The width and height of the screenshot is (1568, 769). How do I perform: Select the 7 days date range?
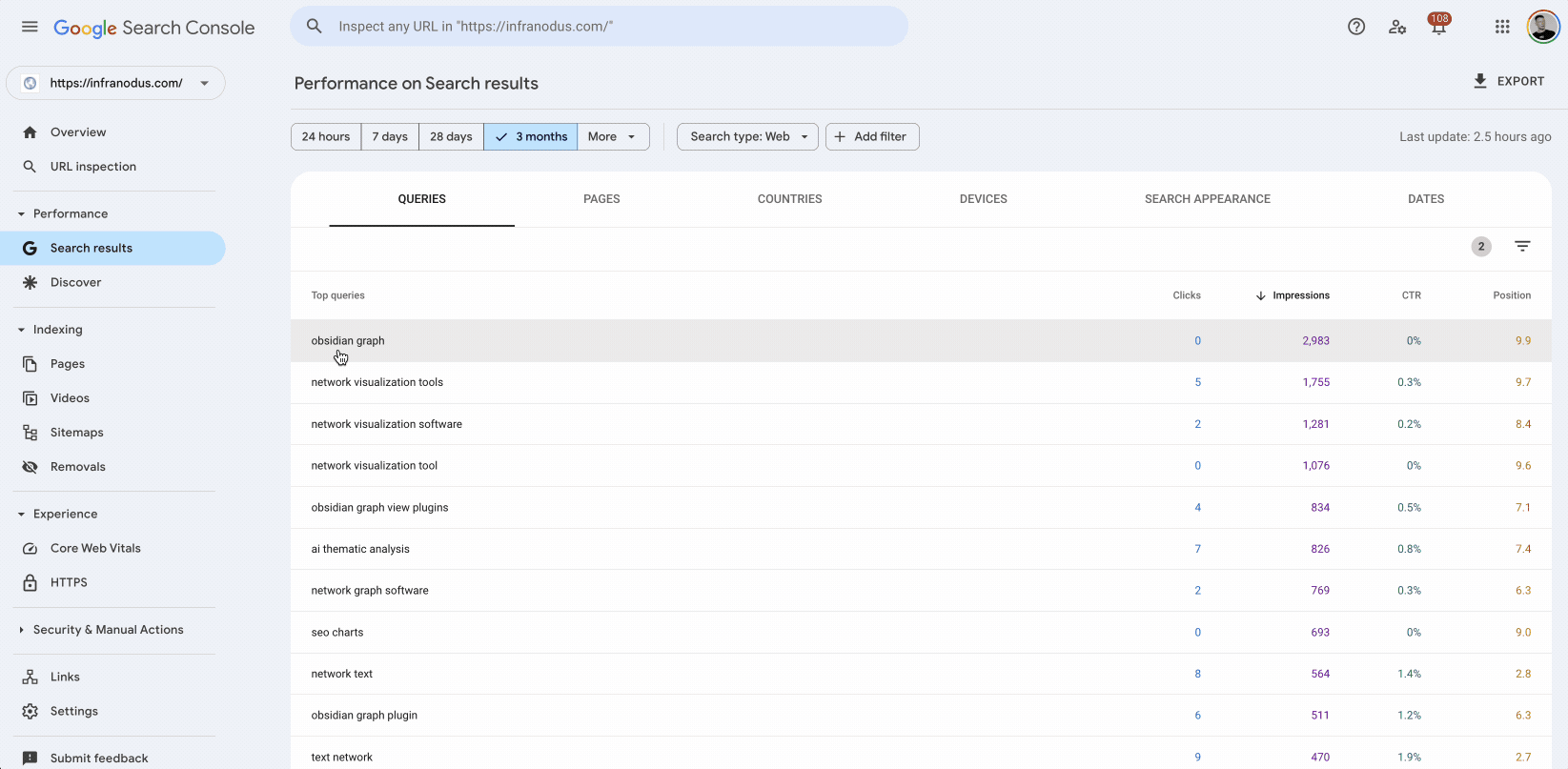tap(390, 136)
